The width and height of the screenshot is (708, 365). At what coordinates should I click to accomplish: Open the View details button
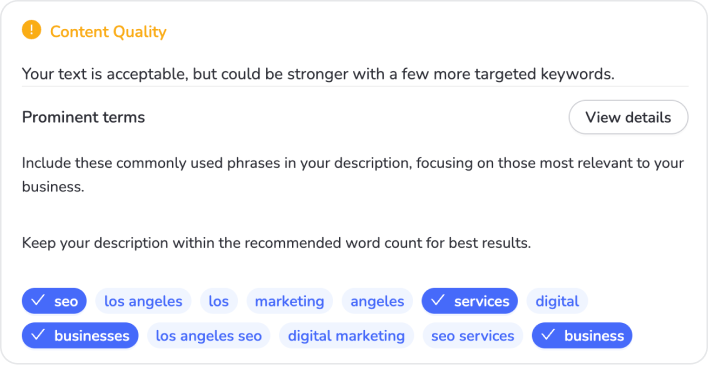pos(628,117)
